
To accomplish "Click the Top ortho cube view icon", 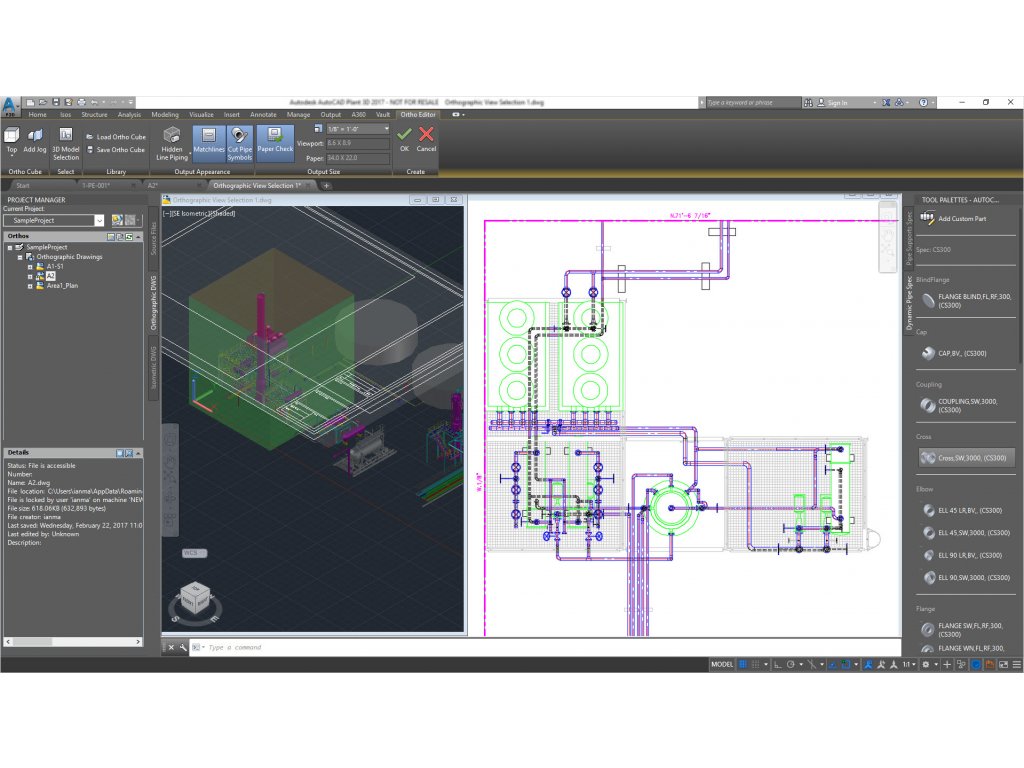I will click(12, 135).
